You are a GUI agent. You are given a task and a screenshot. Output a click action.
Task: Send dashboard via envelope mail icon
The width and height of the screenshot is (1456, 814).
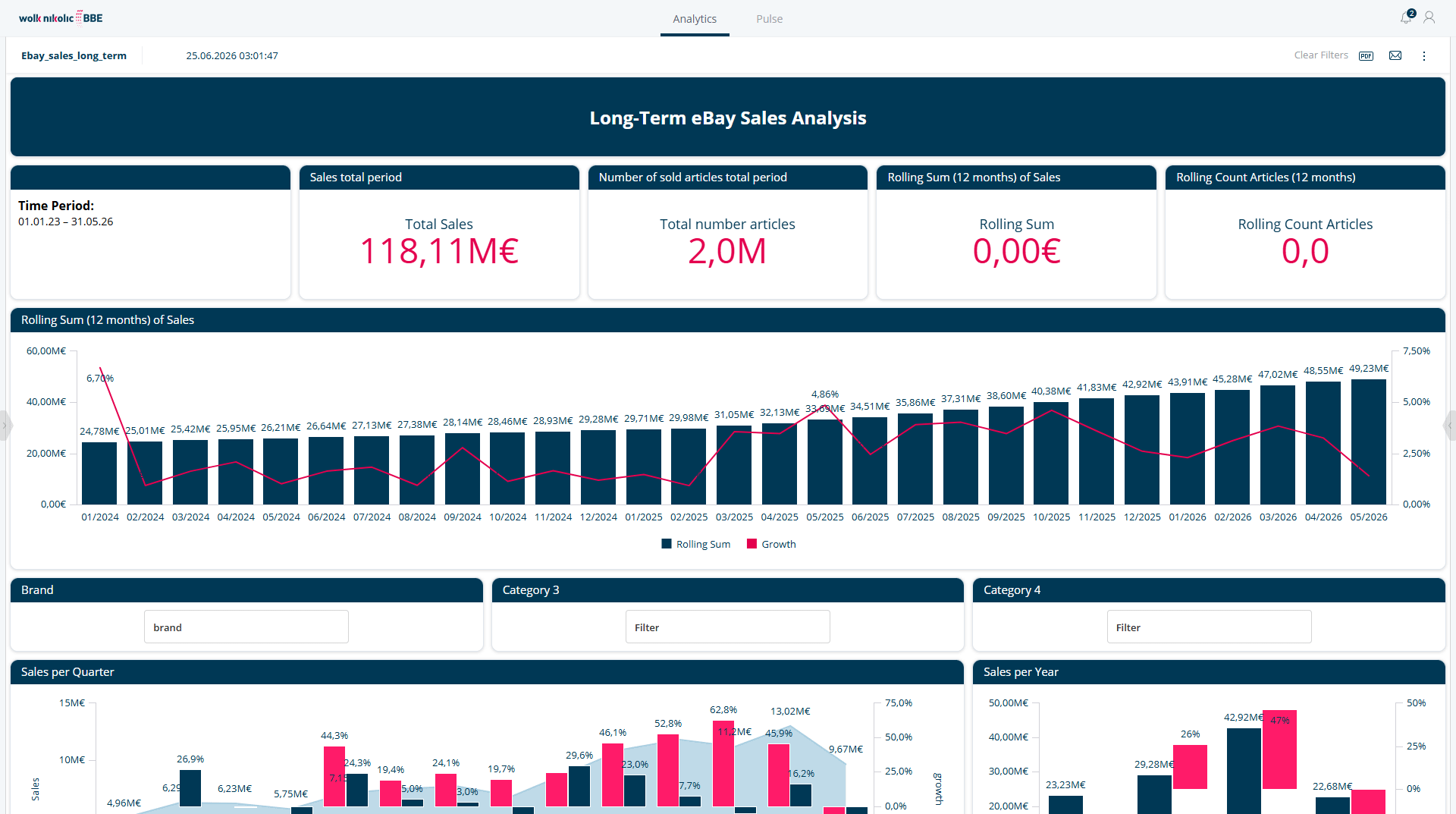[x=1395, y=55]
